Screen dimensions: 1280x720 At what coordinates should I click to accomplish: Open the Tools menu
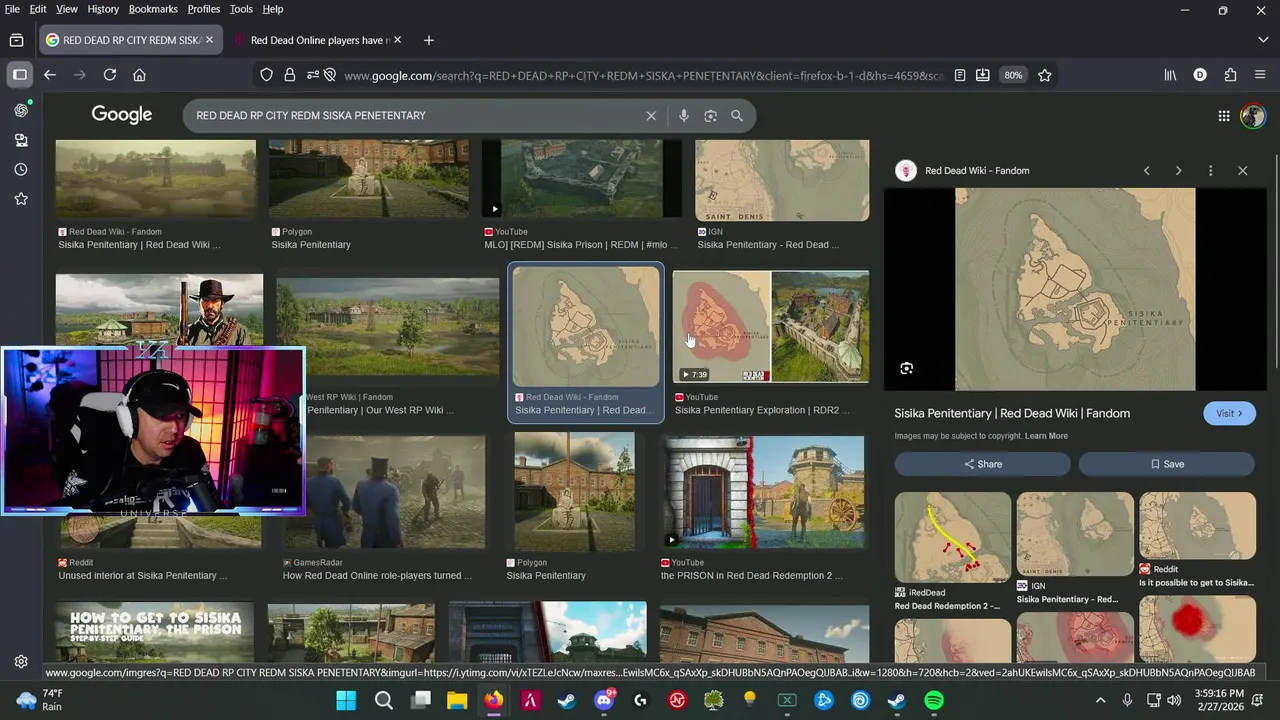coord(241,9)
